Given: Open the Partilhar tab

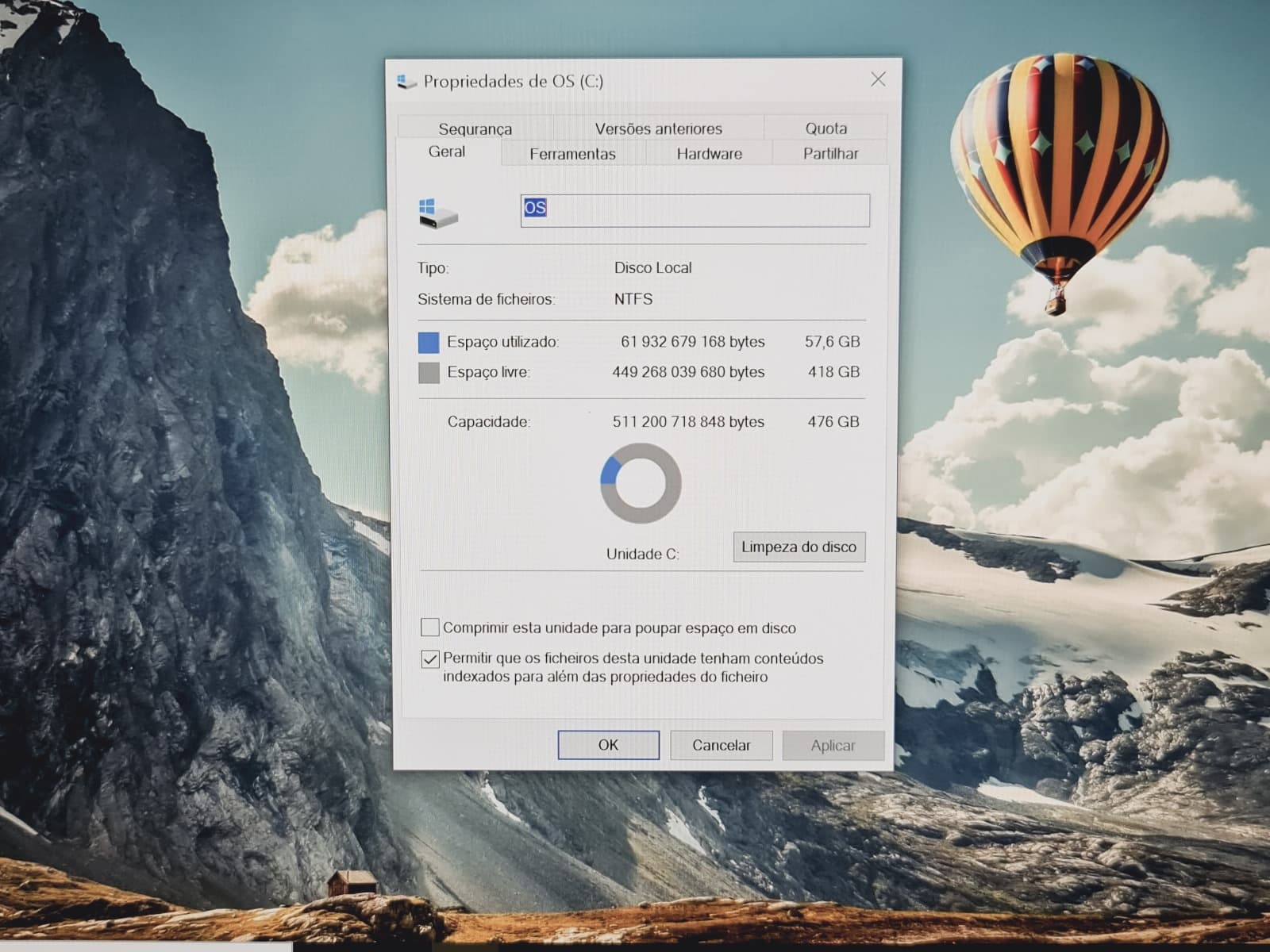Looking at the screenshot, I should pyautogui.click(x=830, y=153).
